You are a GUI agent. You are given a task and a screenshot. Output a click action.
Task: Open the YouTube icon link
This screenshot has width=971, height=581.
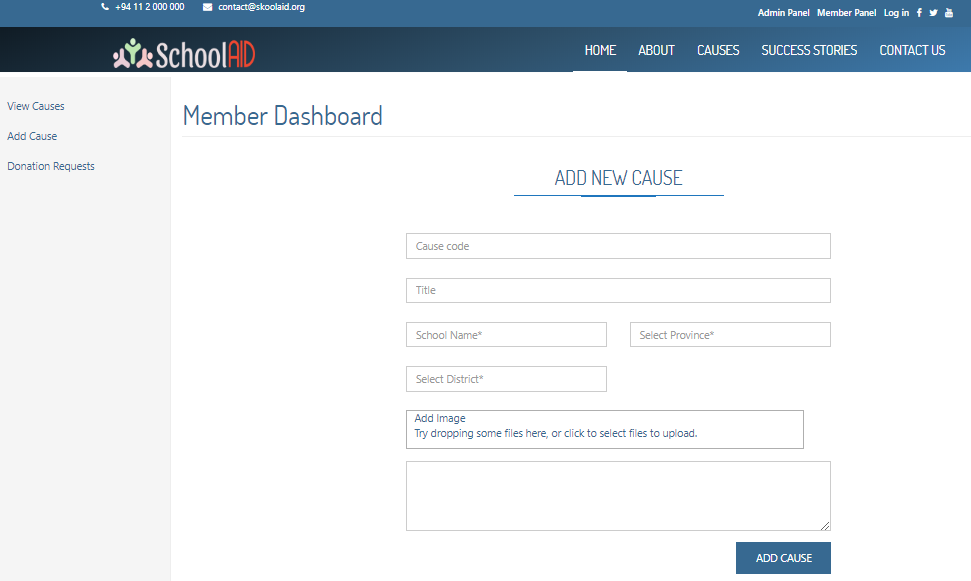(948, 13)
